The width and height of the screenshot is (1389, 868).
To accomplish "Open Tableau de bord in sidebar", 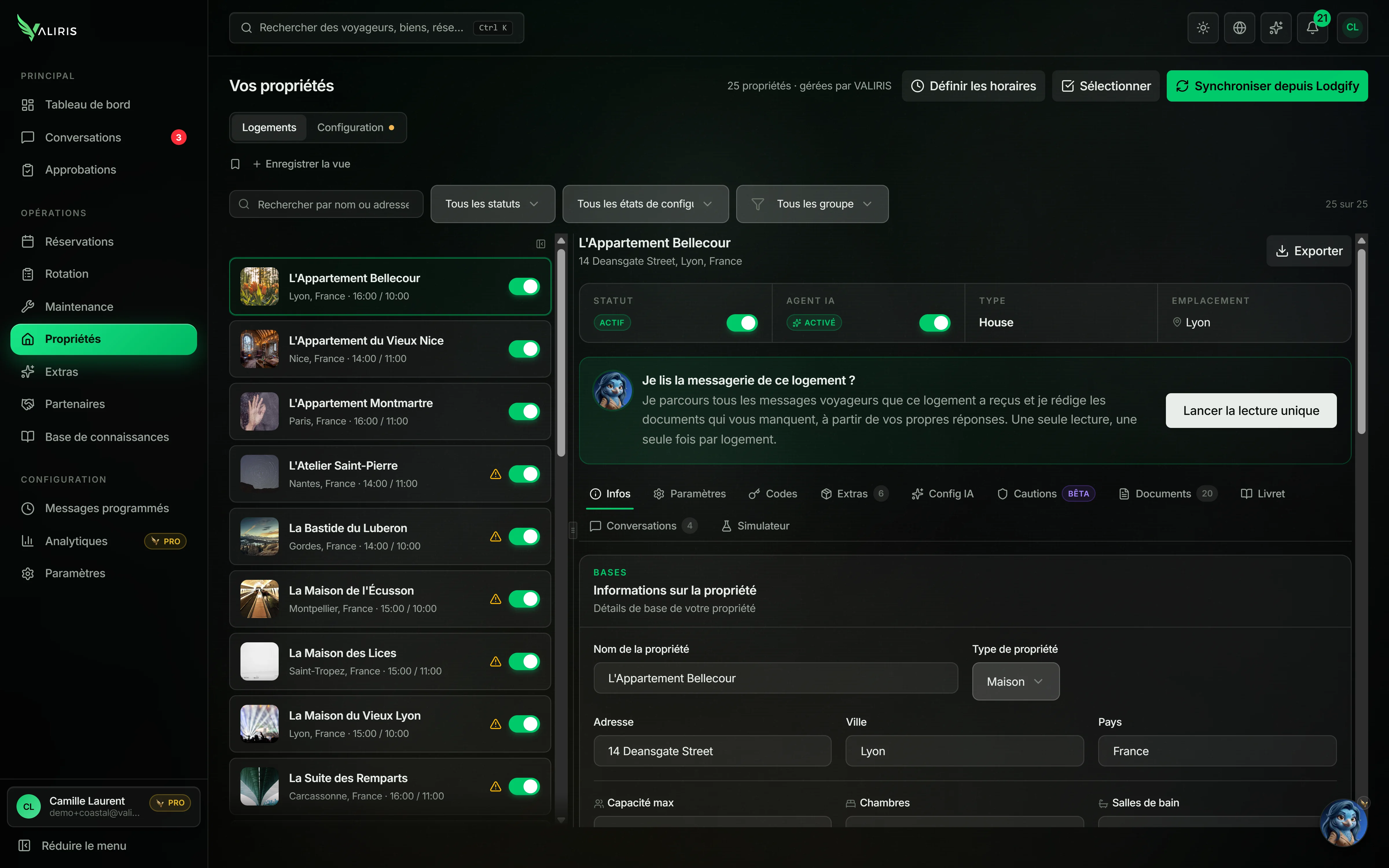I will coord(103,104).
